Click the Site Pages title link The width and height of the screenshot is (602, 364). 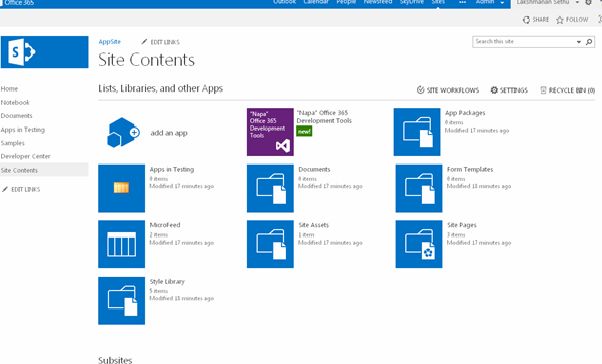tap(461, 225)
